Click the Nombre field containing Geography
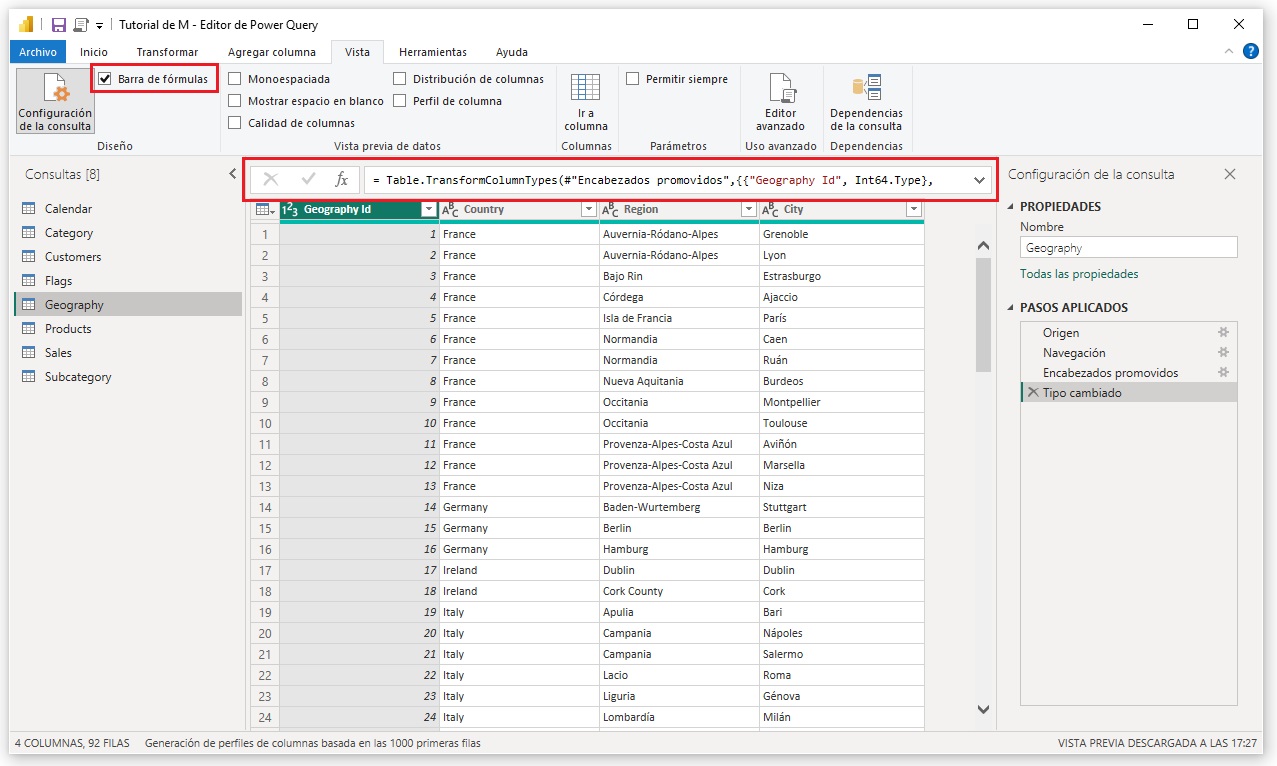 tap(1128, 248)
